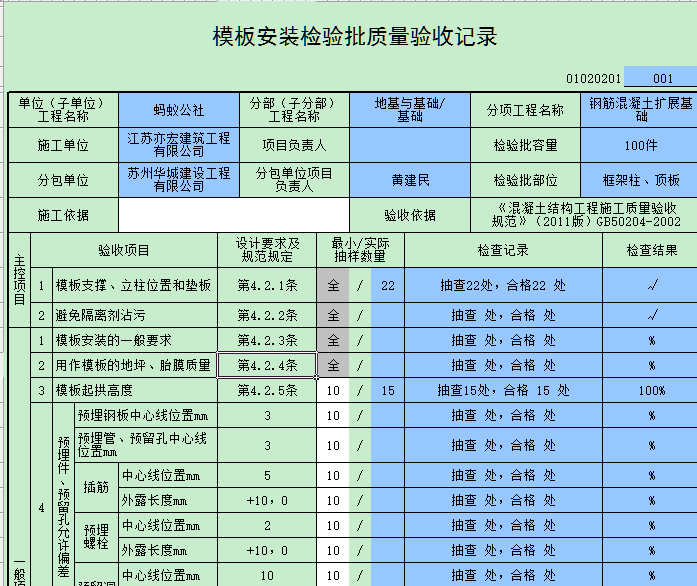Click the 最小/实际抽样数量 column header

coord(361,250)
